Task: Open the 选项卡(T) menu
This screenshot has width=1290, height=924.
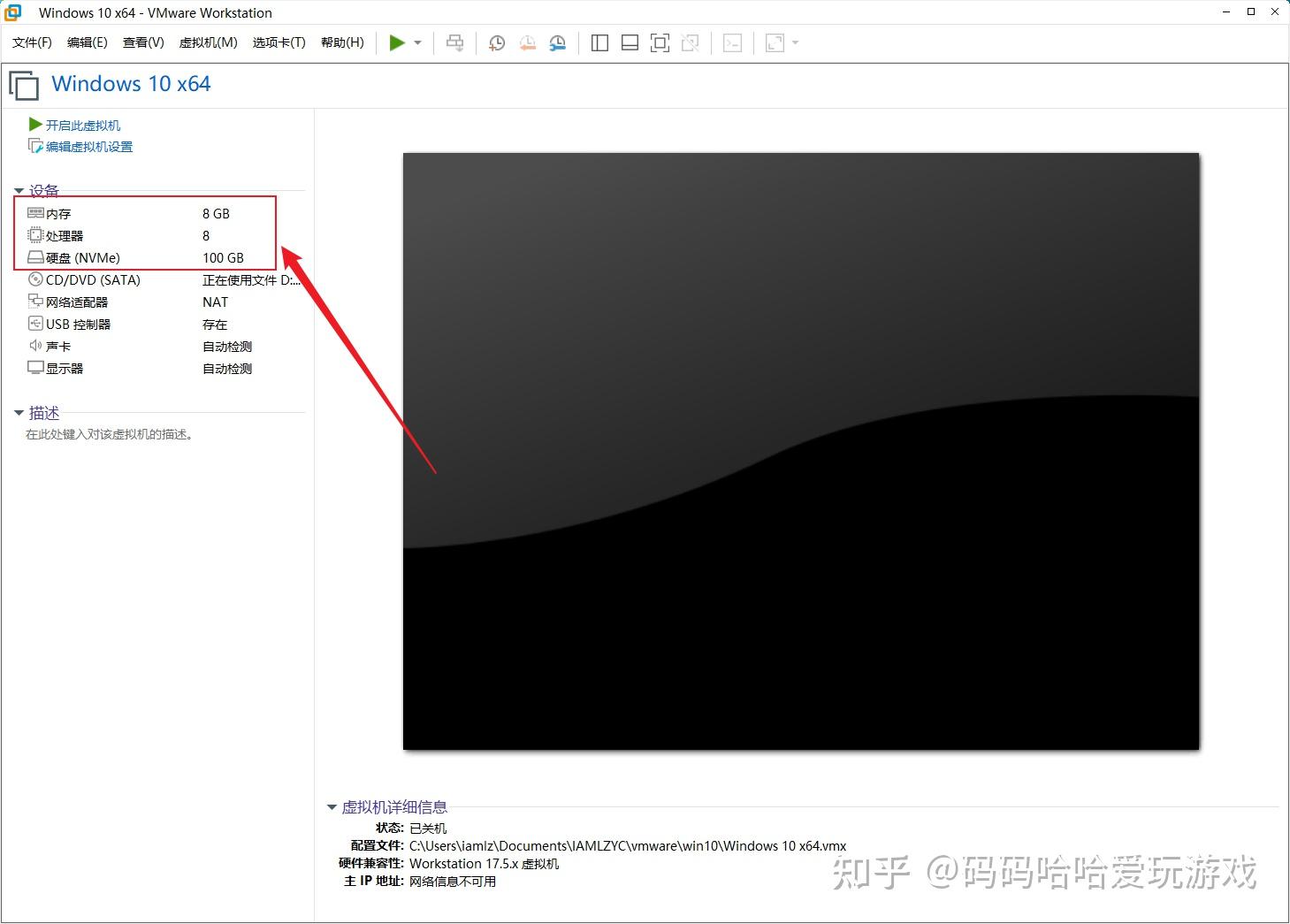Action: tap(278, 42)
